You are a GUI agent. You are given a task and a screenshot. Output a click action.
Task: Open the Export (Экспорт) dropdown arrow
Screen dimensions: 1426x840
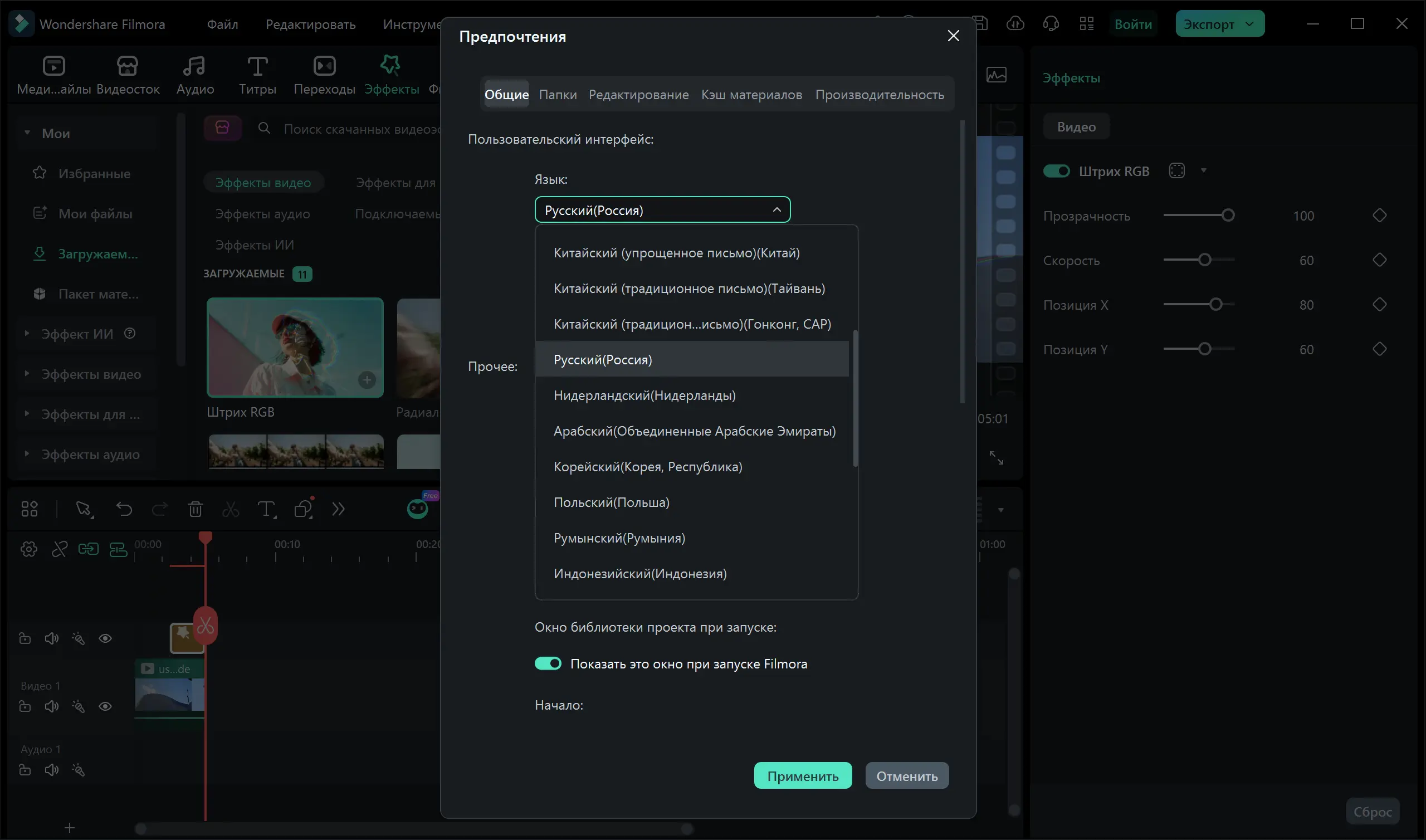click(x=1250, y=24)
